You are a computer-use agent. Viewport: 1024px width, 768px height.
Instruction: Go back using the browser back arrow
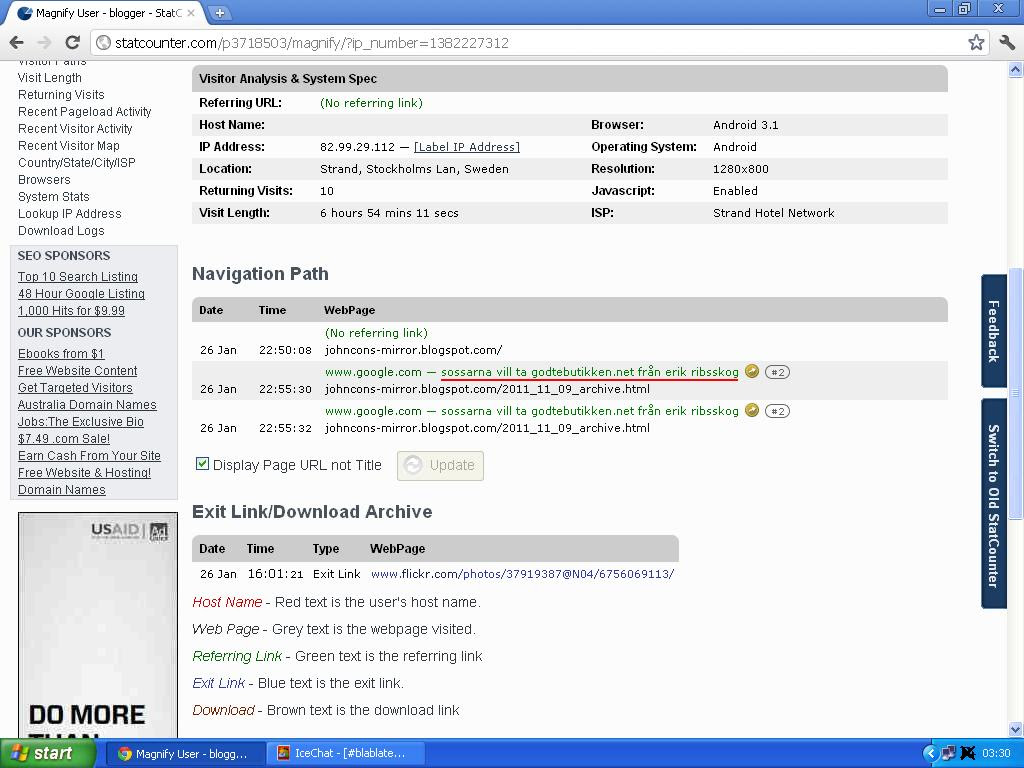click(x=17, y=42)
